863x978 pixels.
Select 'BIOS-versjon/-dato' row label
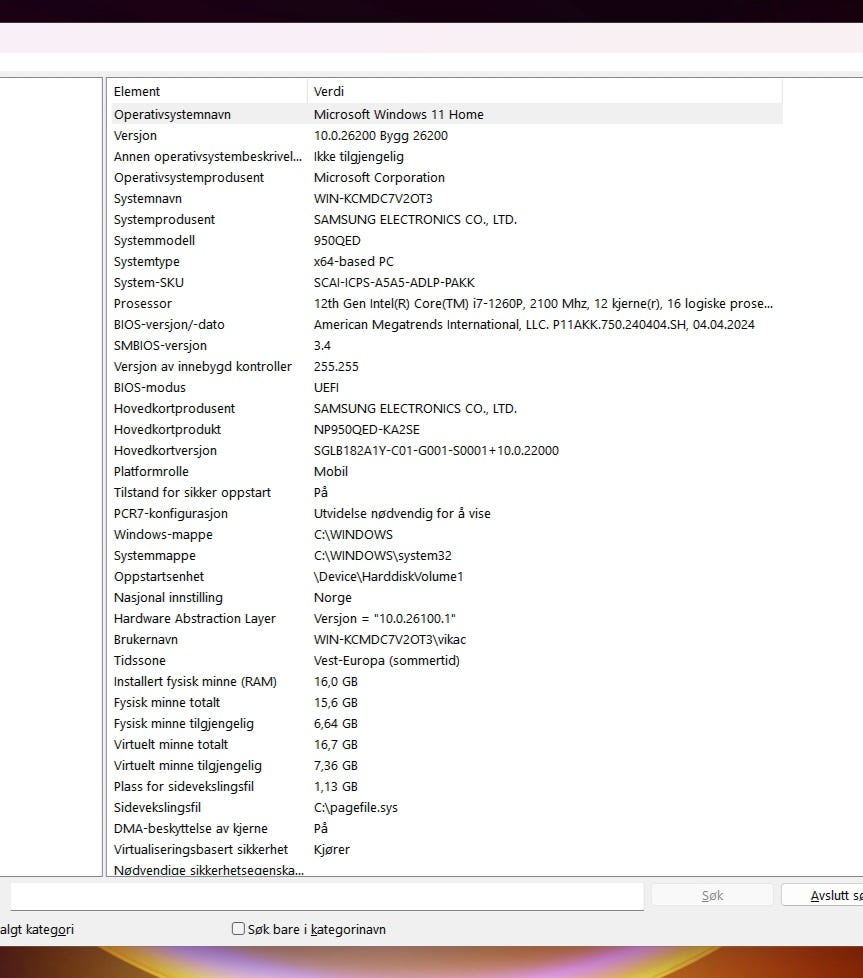(x=169, y=324)
